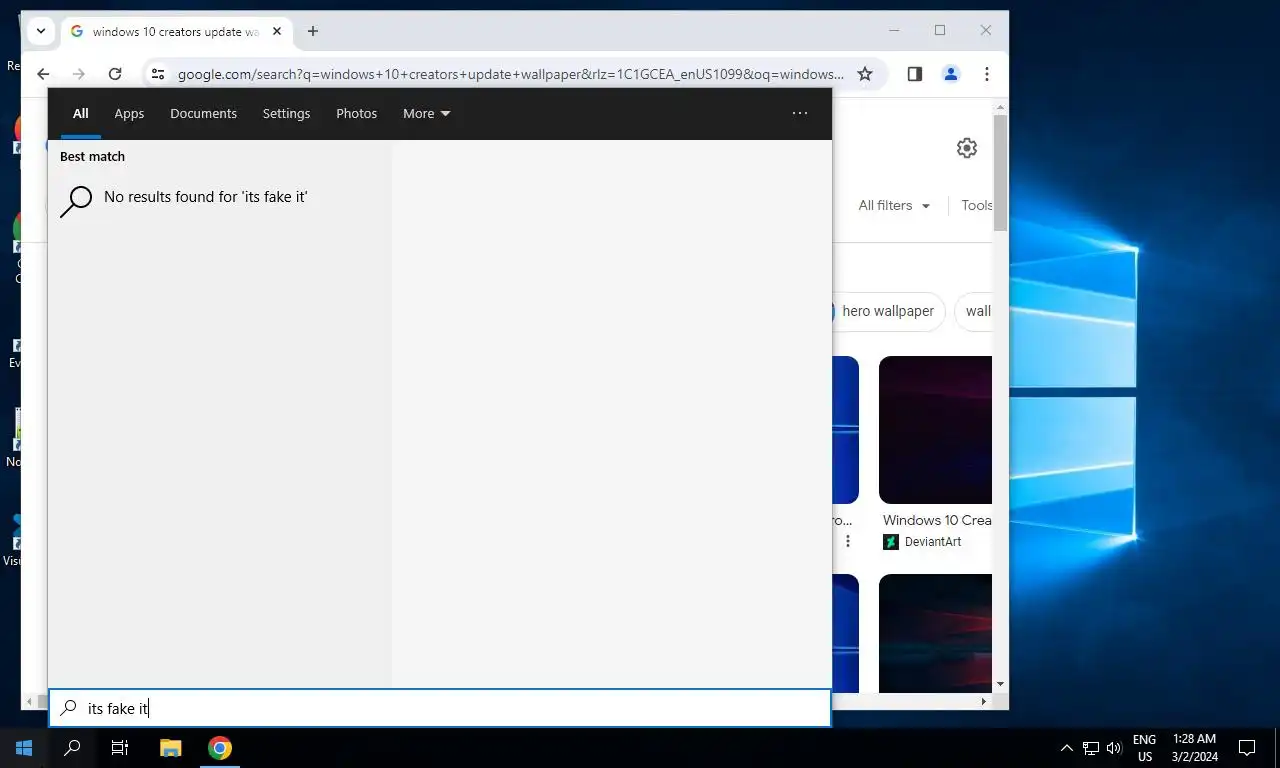Expand the All filters dropdown
Image resolution: width=1280 pixels, height=768 pixels.
coord(894,205)
